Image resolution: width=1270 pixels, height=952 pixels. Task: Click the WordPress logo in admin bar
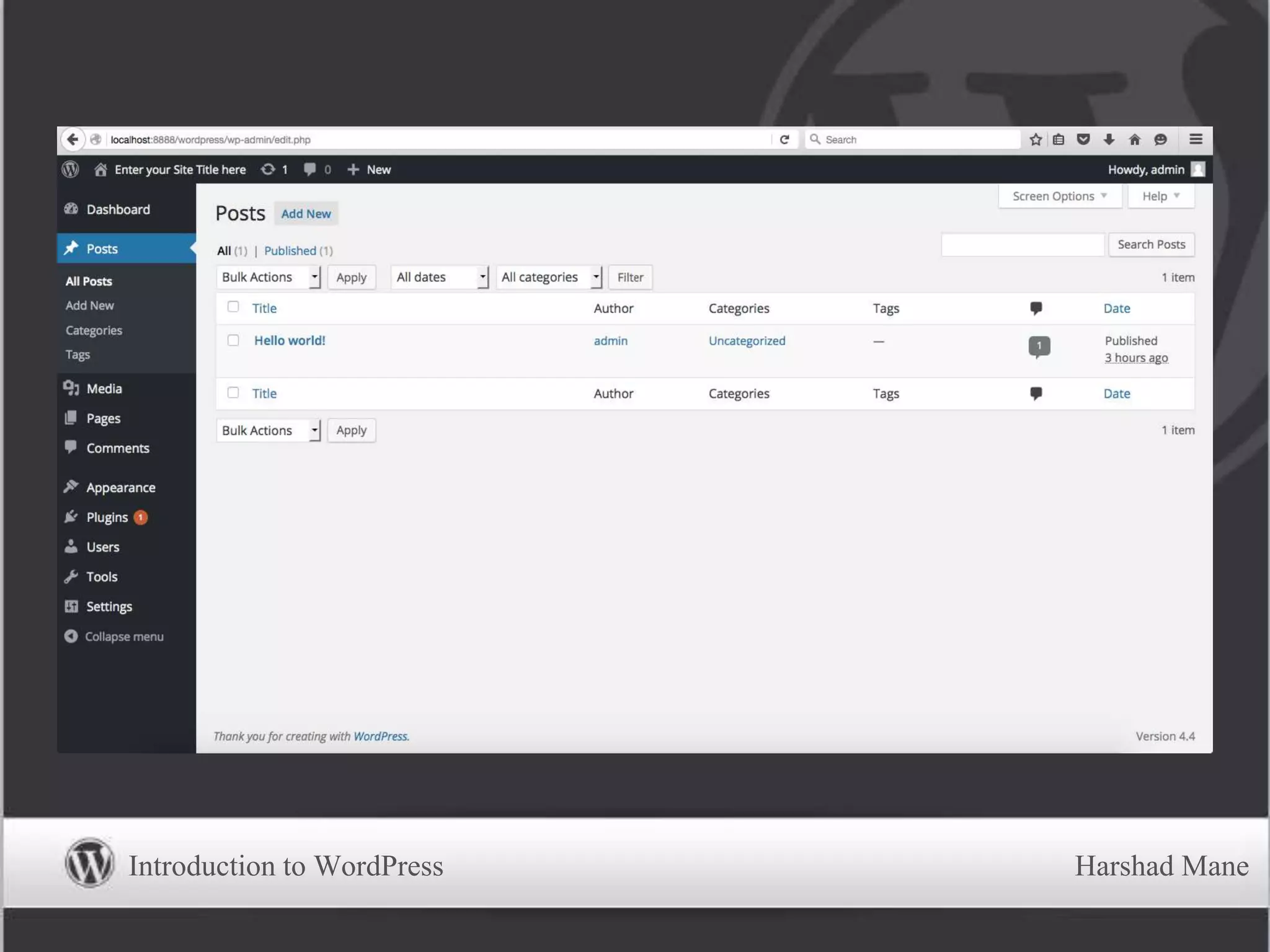tap(71, 169)
